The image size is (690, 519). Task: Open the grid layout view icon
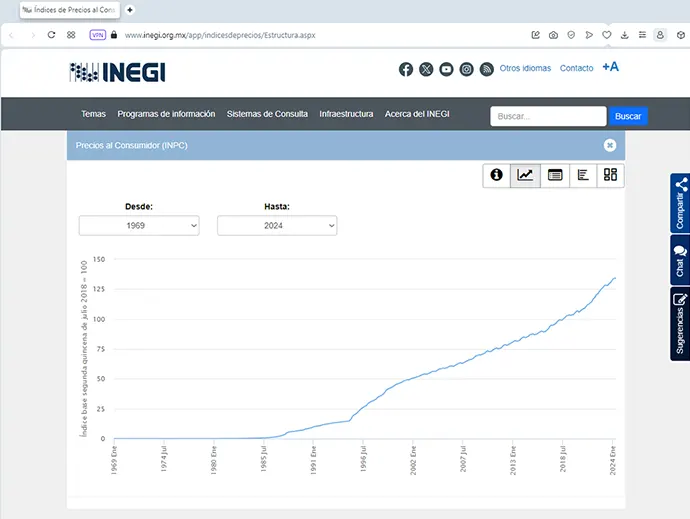click(x=610, y=175)
